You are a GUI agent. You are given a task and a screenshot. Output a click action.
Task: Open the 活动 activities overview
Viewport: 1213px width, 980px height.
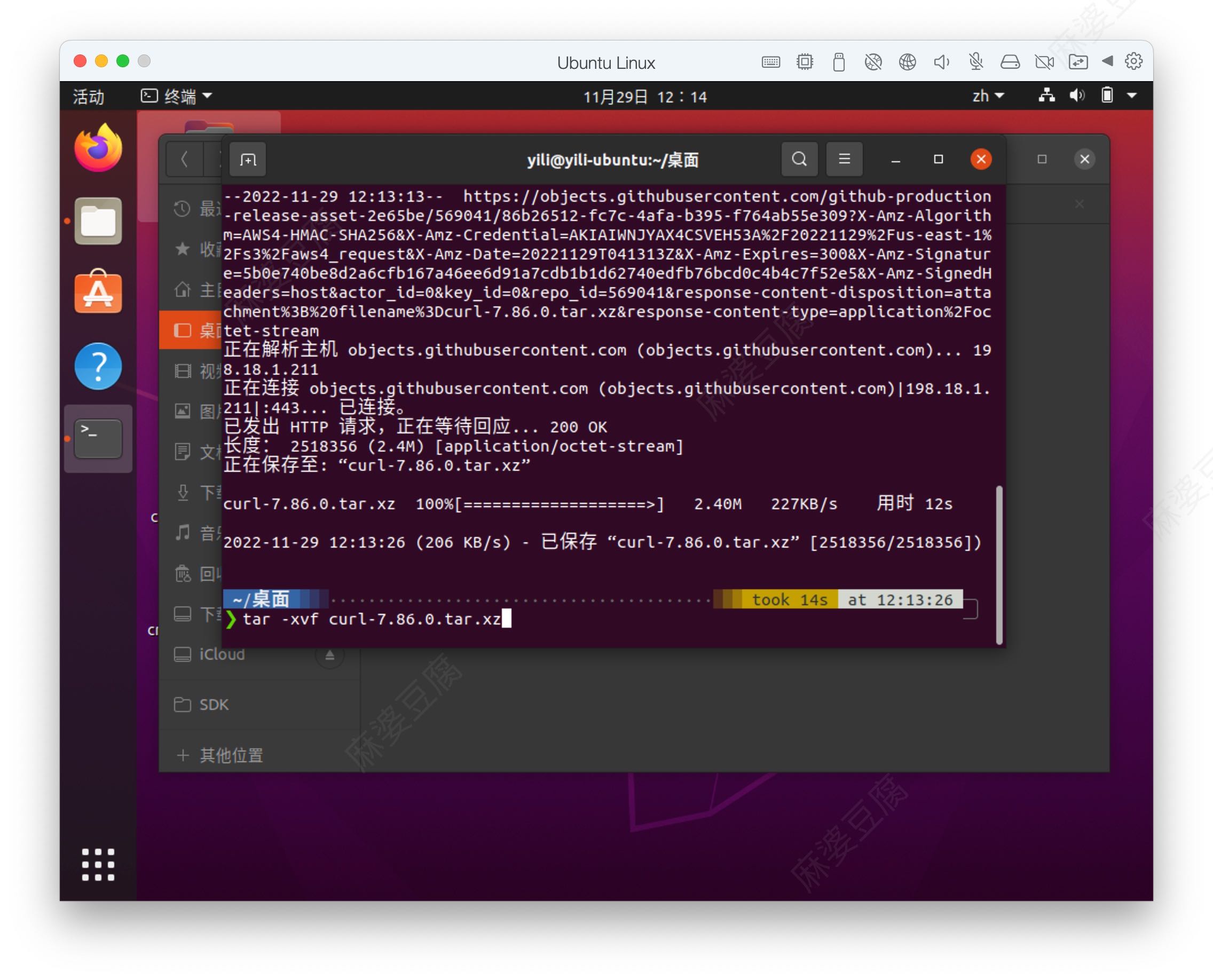click(x=89, y=97)
